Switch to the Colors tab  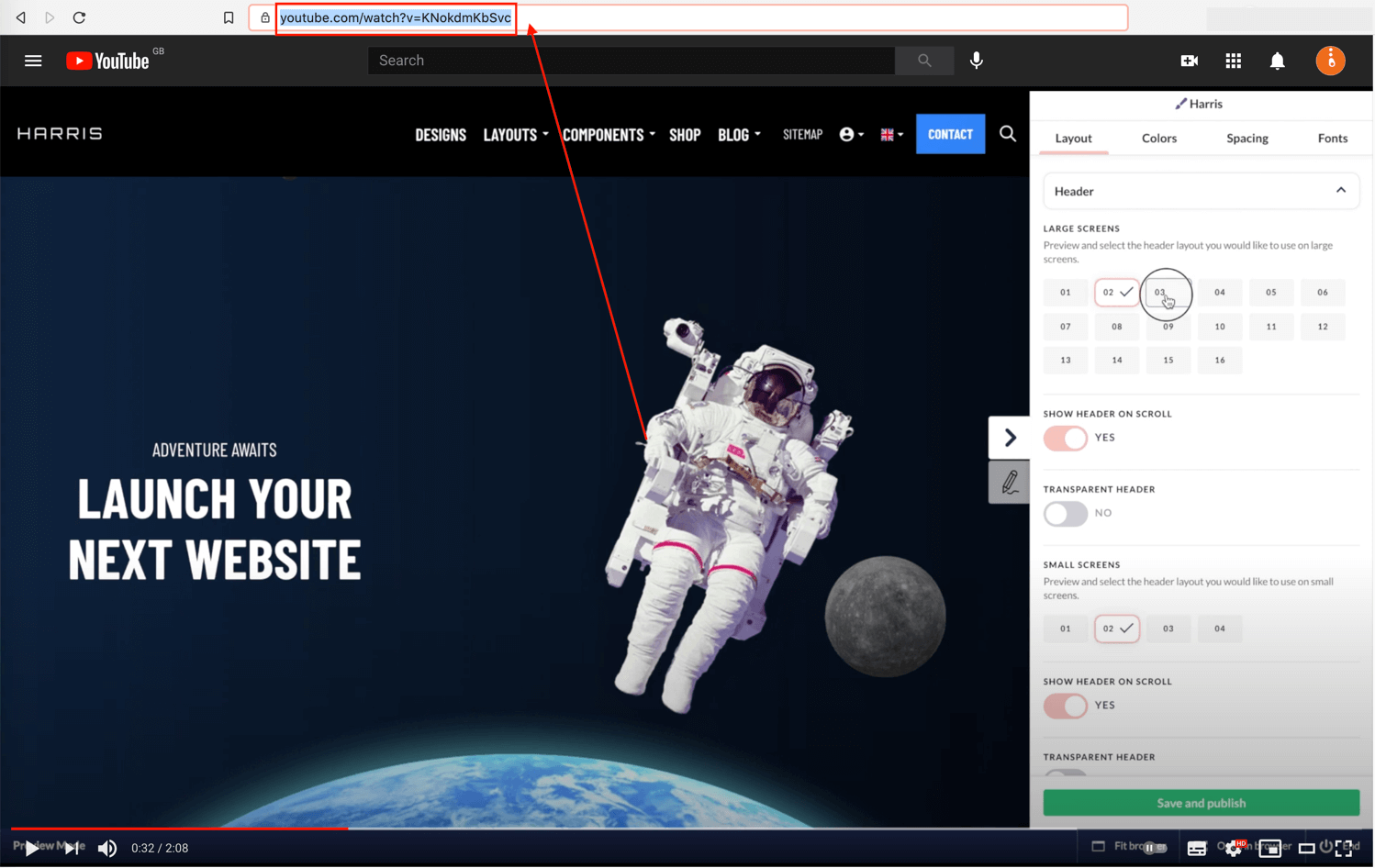pyautogui.click(x=1159, y=138)
